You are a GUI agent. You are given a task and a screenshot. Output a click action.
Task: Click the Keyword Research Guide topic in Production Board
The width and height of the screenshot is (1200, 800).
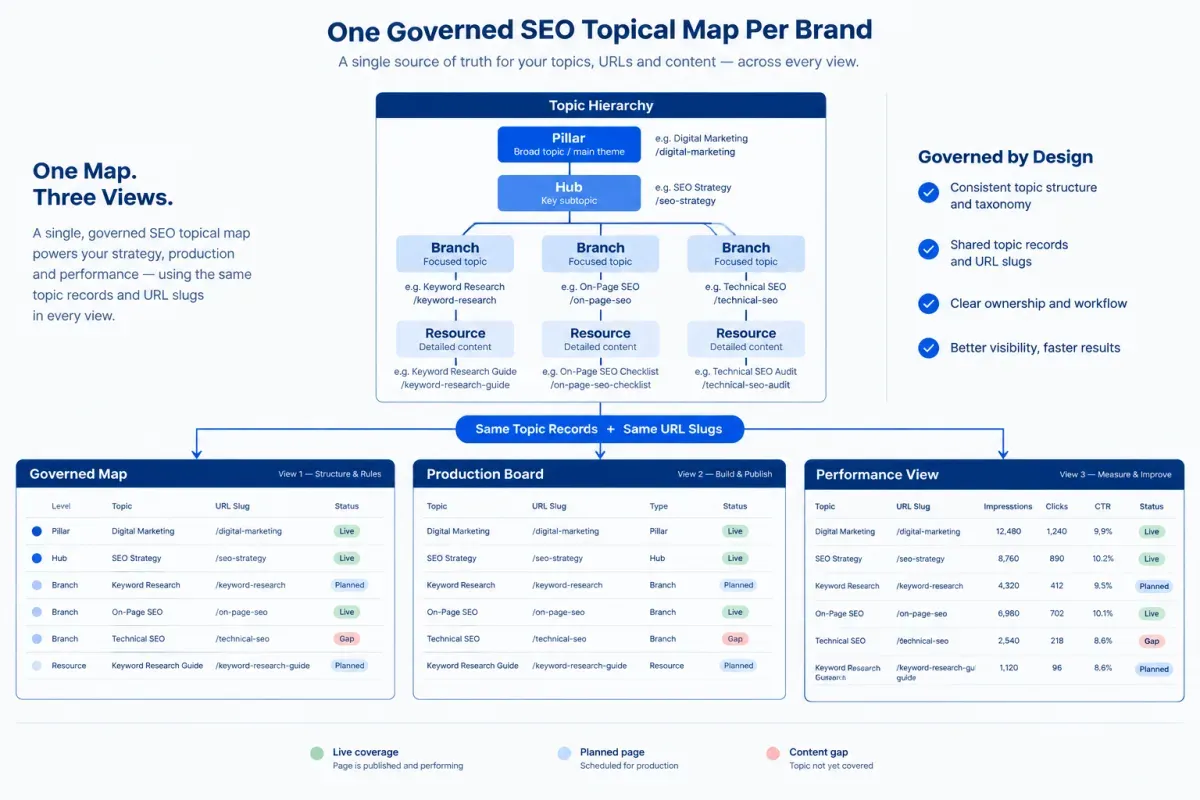point(472,665)
